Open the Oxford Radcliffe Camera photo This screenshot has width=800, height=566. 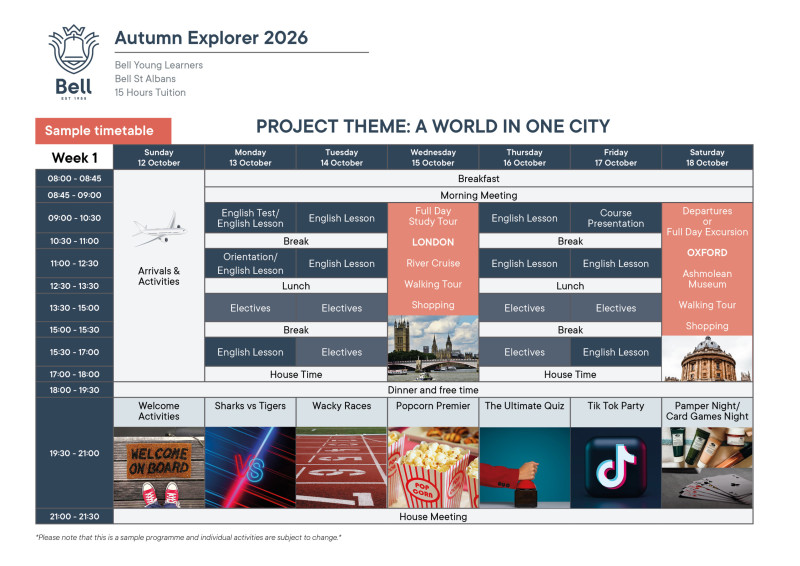click(706, 358)
